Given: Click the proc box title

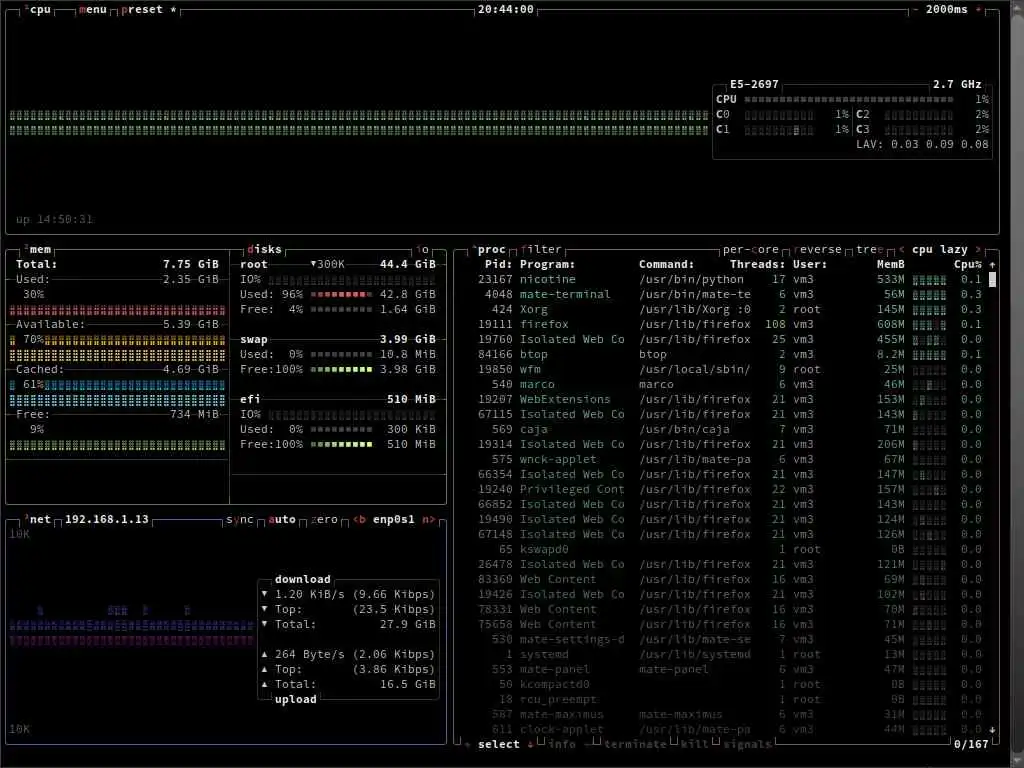Looking at the screenshot, I should pyautogui.click(x=490, y=249).
